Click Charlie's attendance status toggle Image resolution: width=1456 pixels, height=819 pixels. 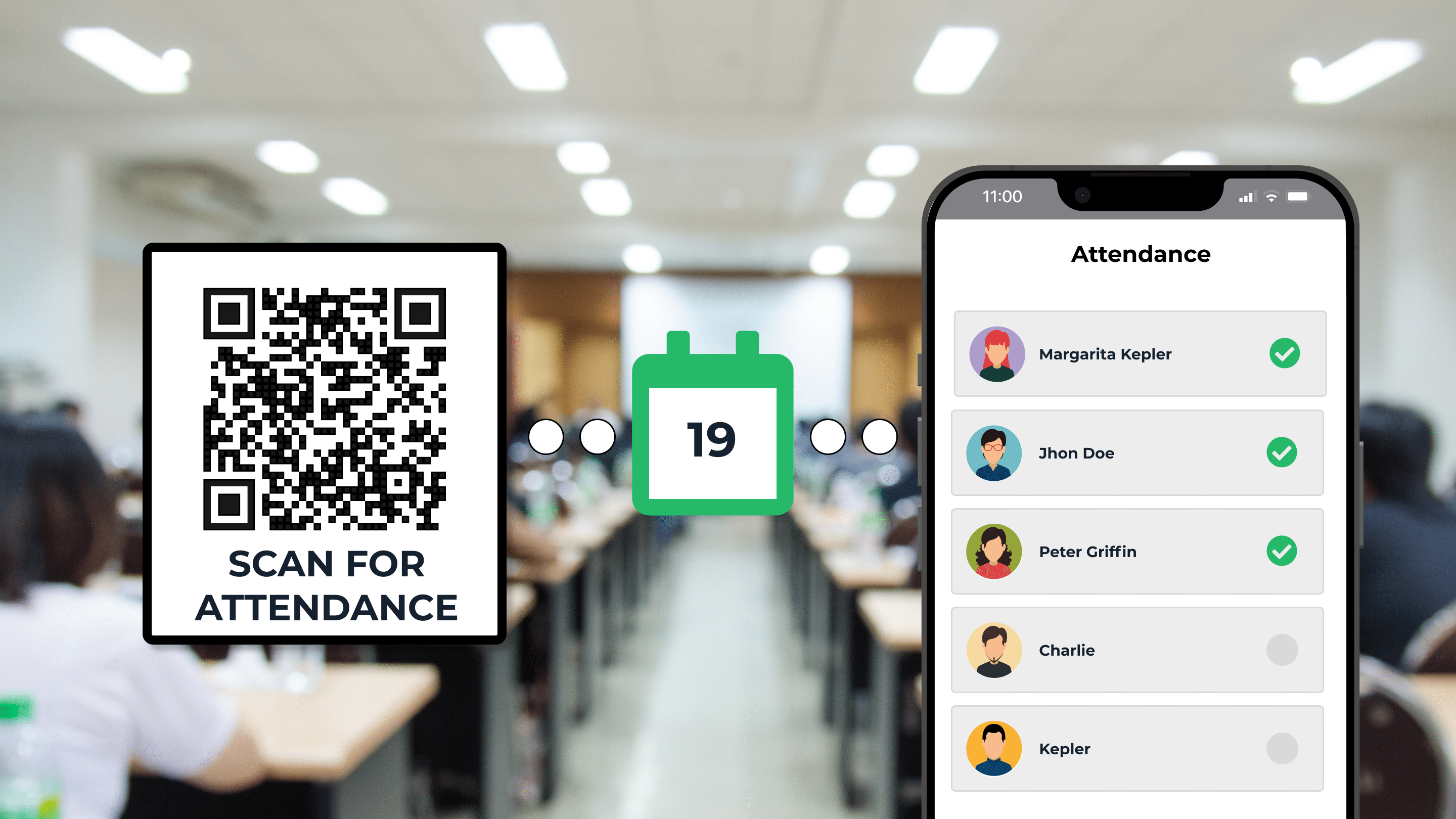[x=1282, y=649]
